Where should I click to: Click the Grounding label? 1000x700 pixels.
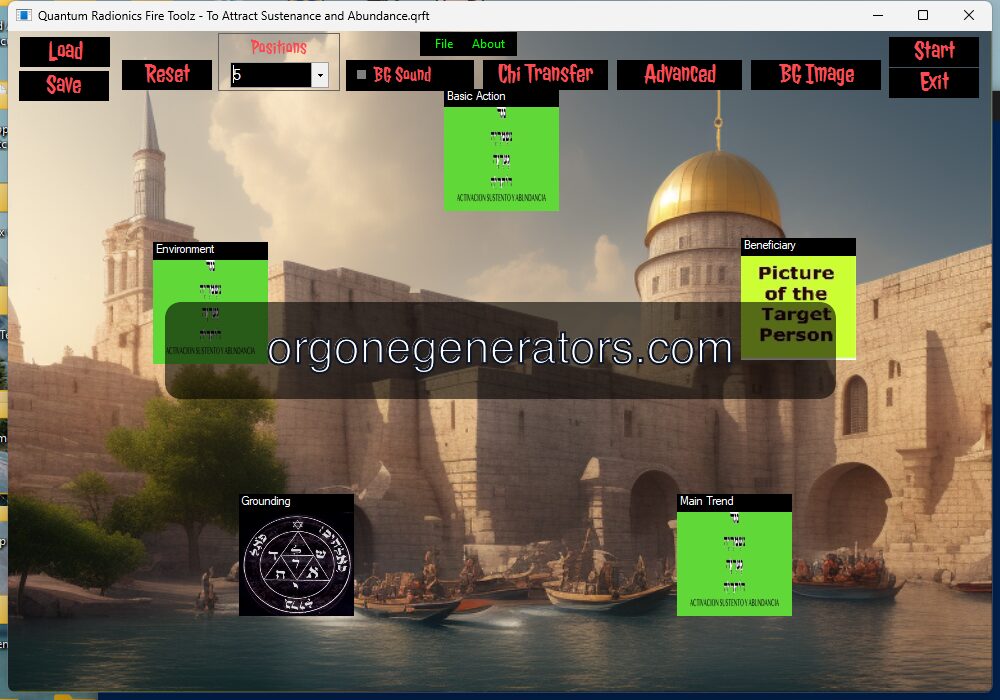click(265, 501)
